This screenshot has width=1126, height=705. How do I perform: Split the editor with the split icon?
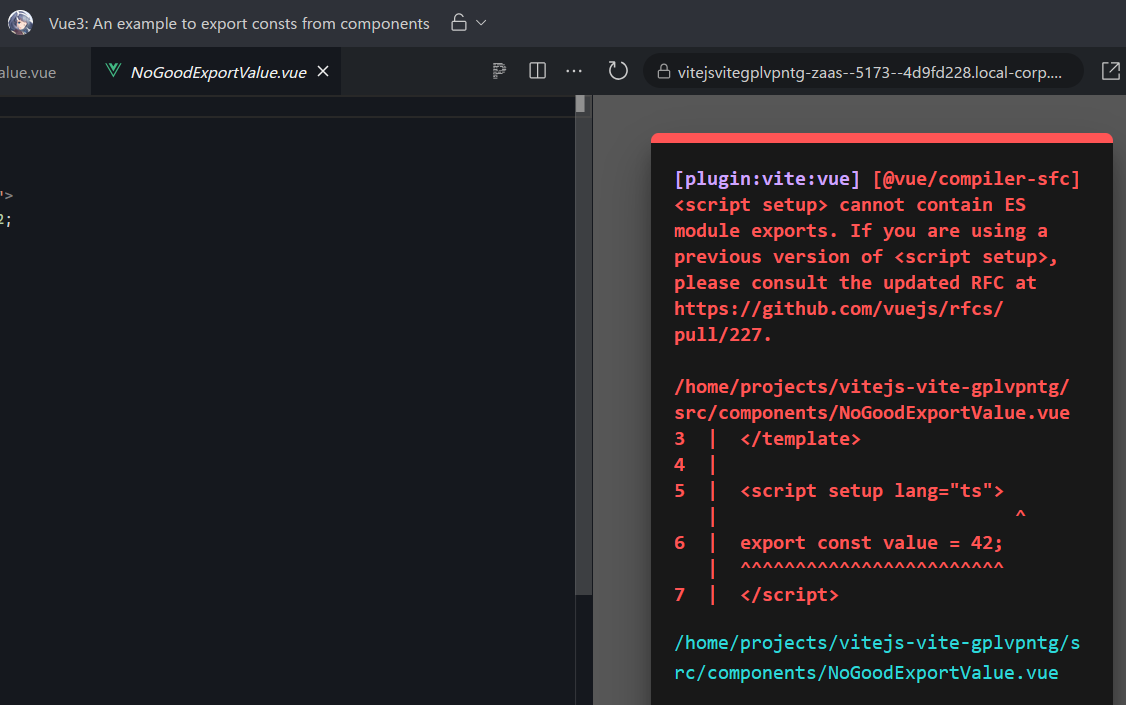(537, 70)
